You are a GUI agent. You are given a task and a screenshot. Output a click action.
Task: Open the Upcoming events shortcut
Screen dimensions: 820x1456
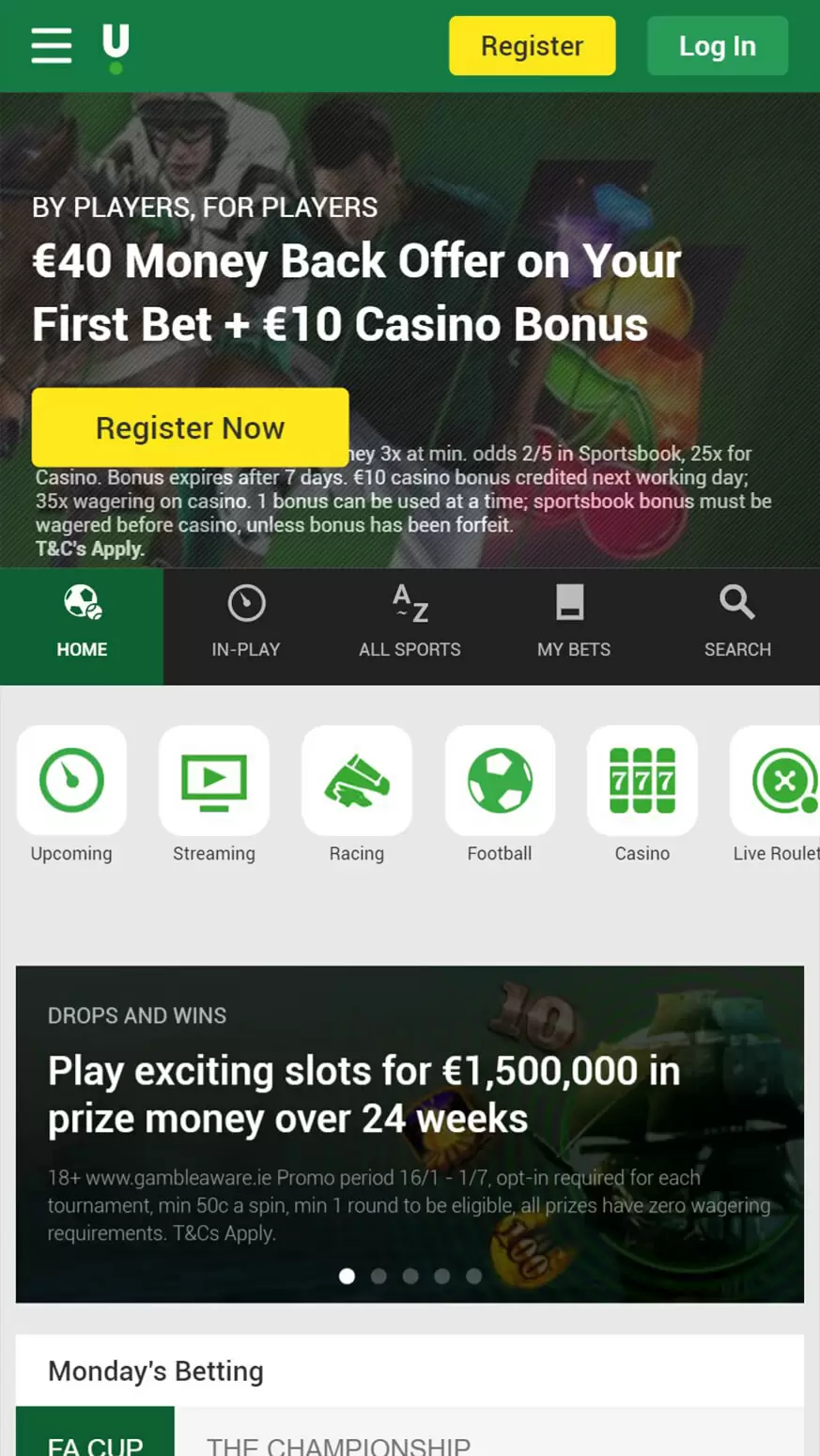tap(71, 781)
